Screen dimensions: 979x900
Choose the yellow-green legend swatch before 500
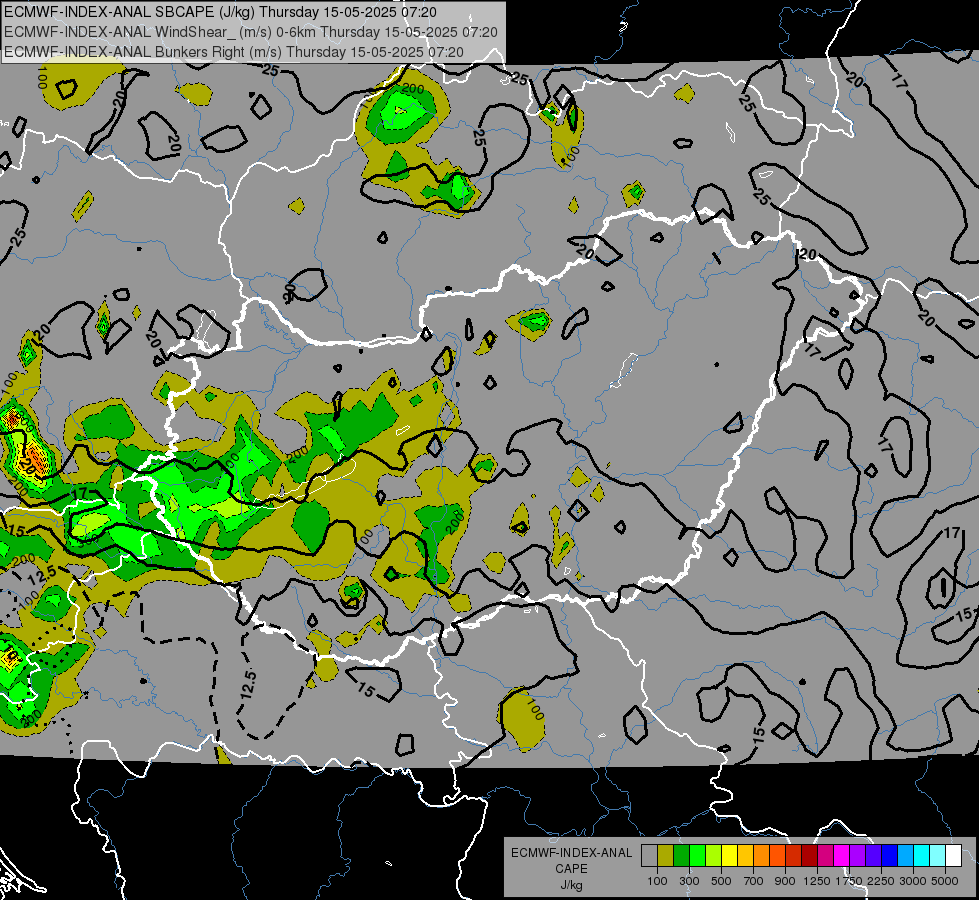point(714,855)
